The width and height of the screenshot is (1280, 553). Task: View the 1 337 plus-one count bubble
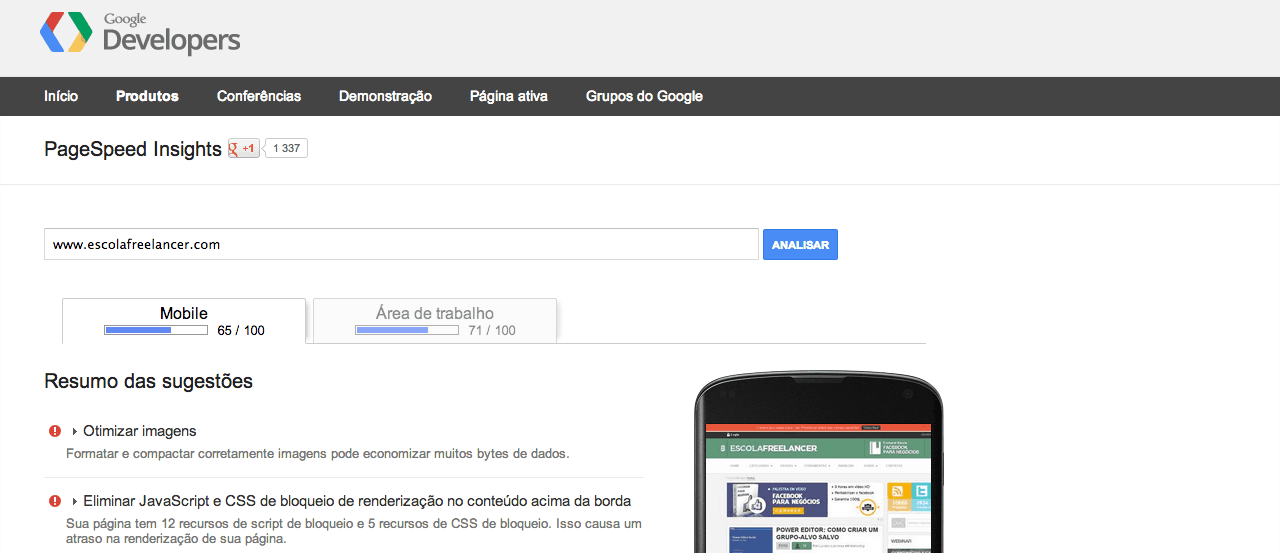tap(286, 148)
